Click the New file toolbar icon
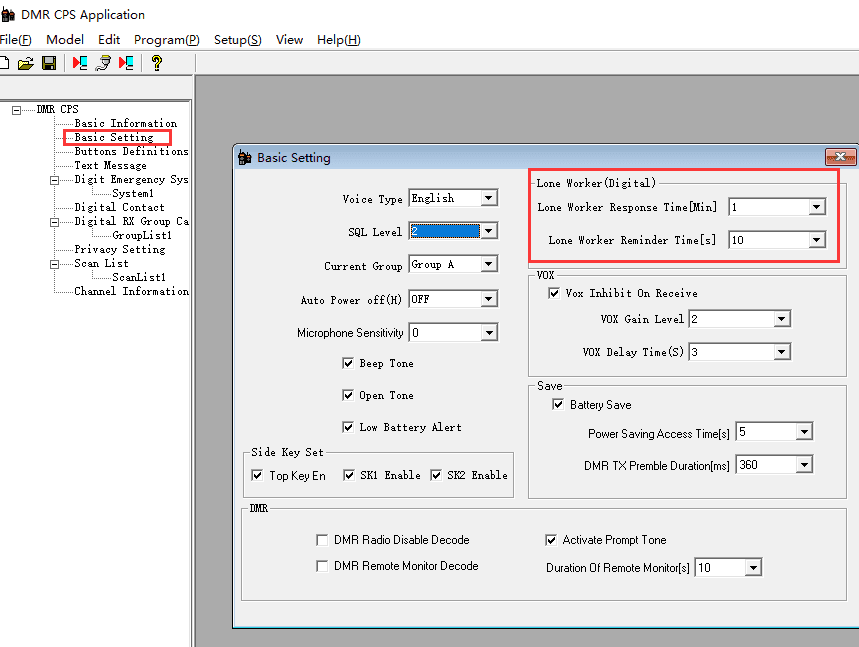 click(5, 63)
